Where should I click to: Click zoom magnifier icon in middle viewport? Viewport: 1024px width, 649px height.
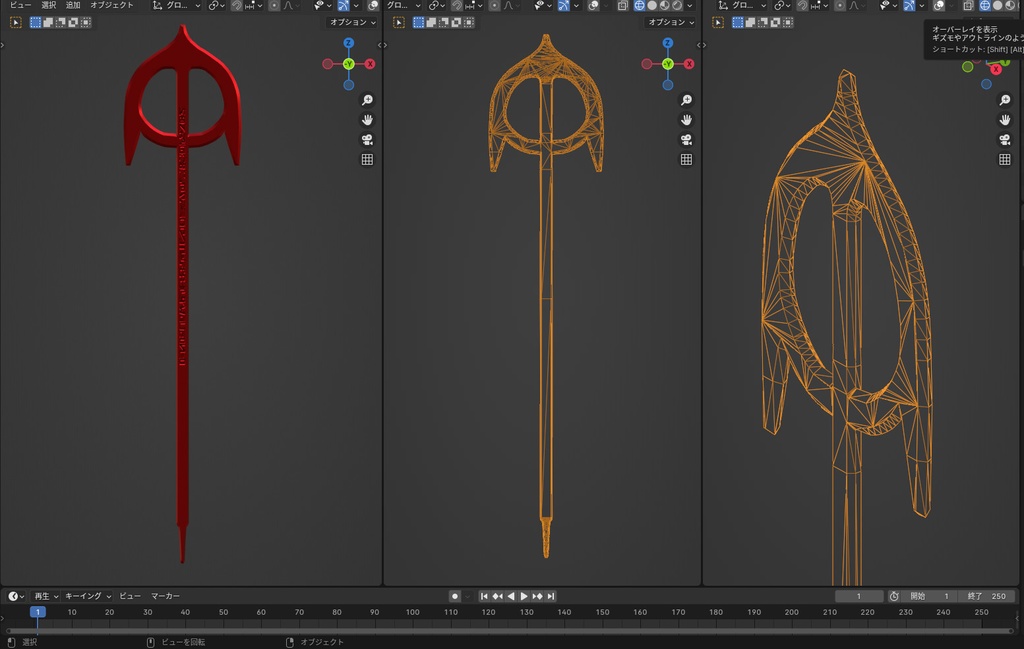[686, 100]
